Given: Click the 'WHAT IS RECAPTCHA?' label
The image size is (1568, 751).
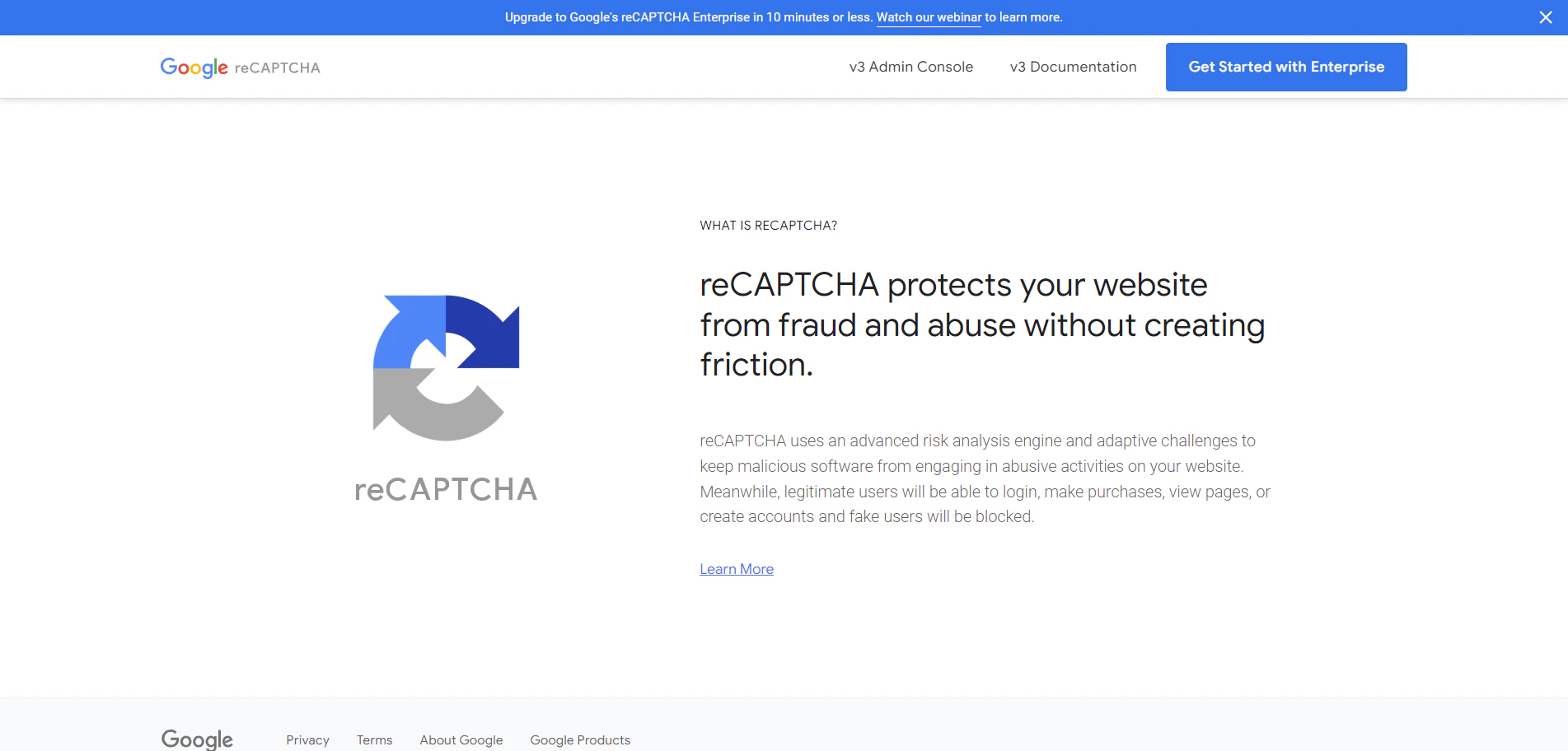Looking at the screenshot, I should point(768,226).
